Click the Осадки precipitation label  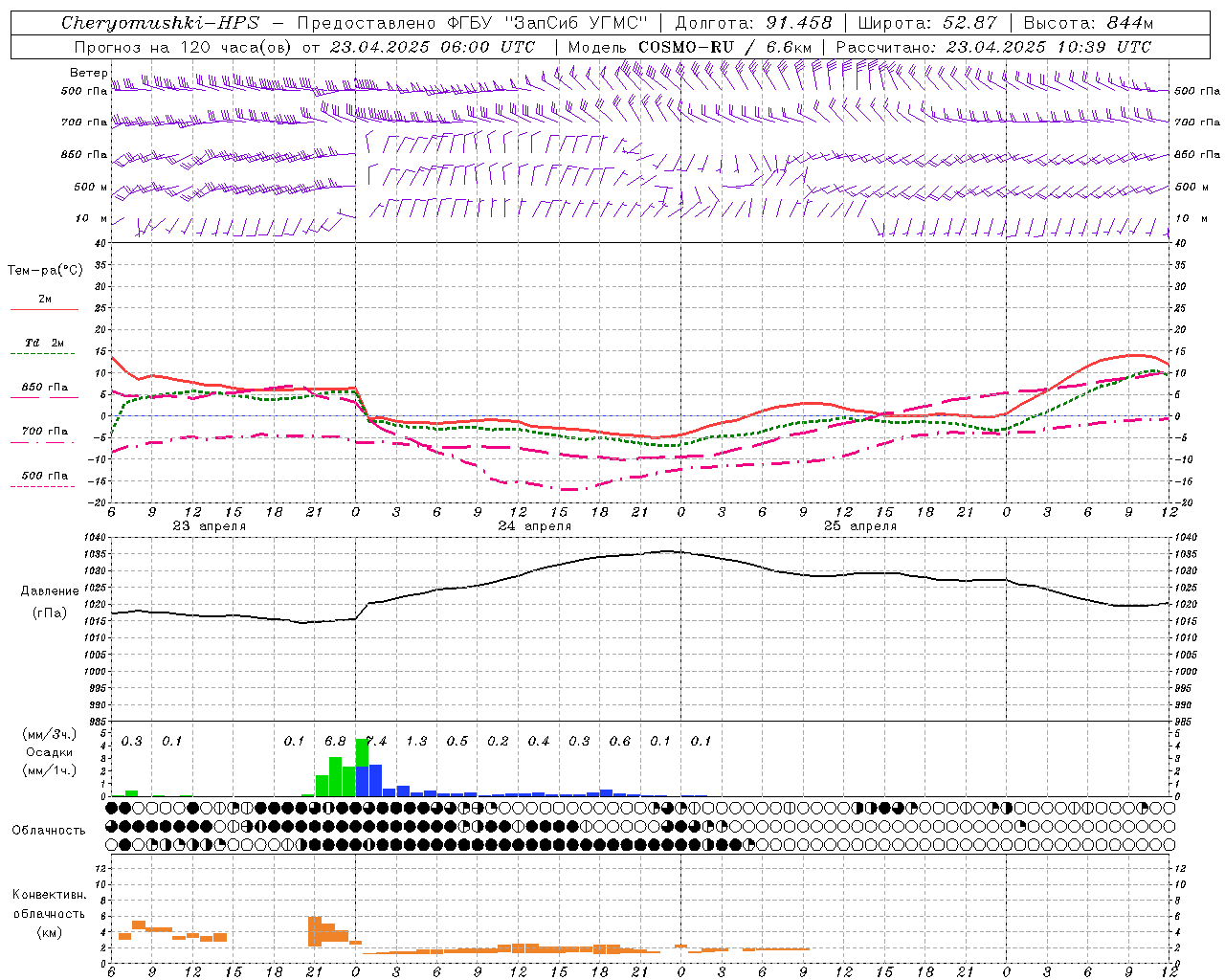tap(50, 752)
